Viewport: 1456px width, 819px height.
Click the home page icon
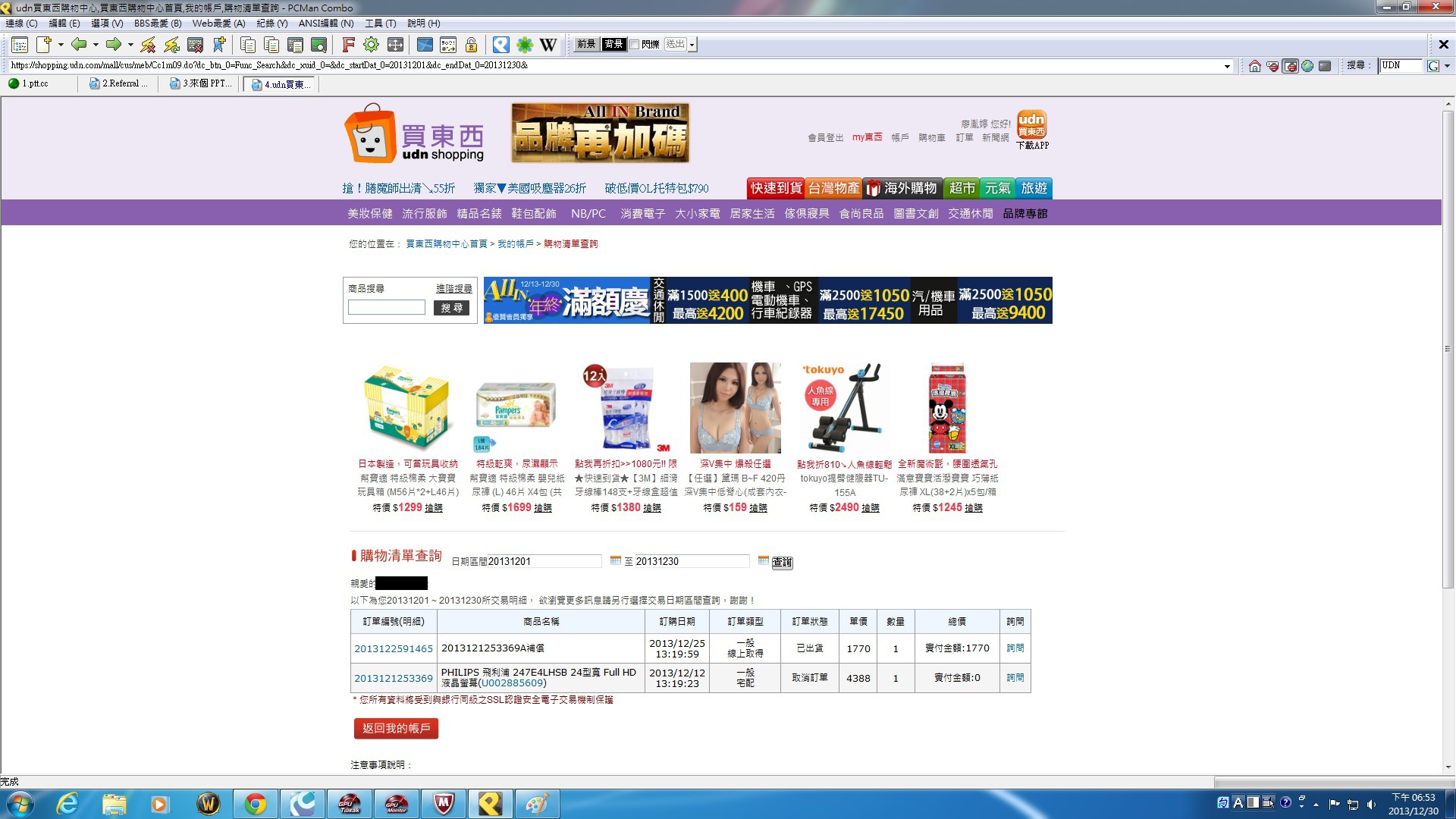point(1254,66)
